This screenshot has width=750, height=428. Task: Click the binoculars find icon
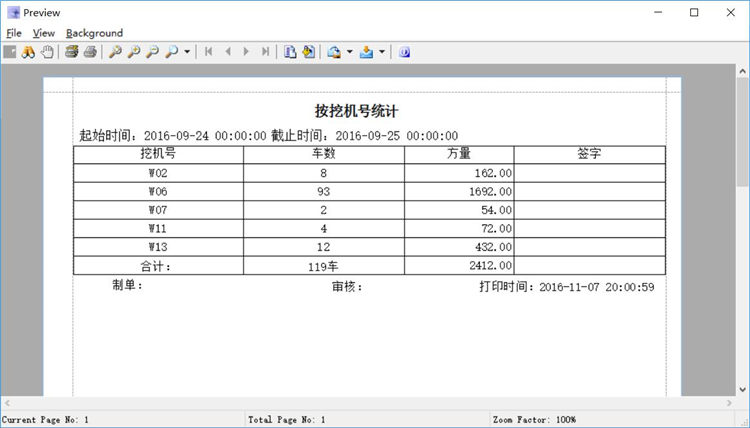29,51
